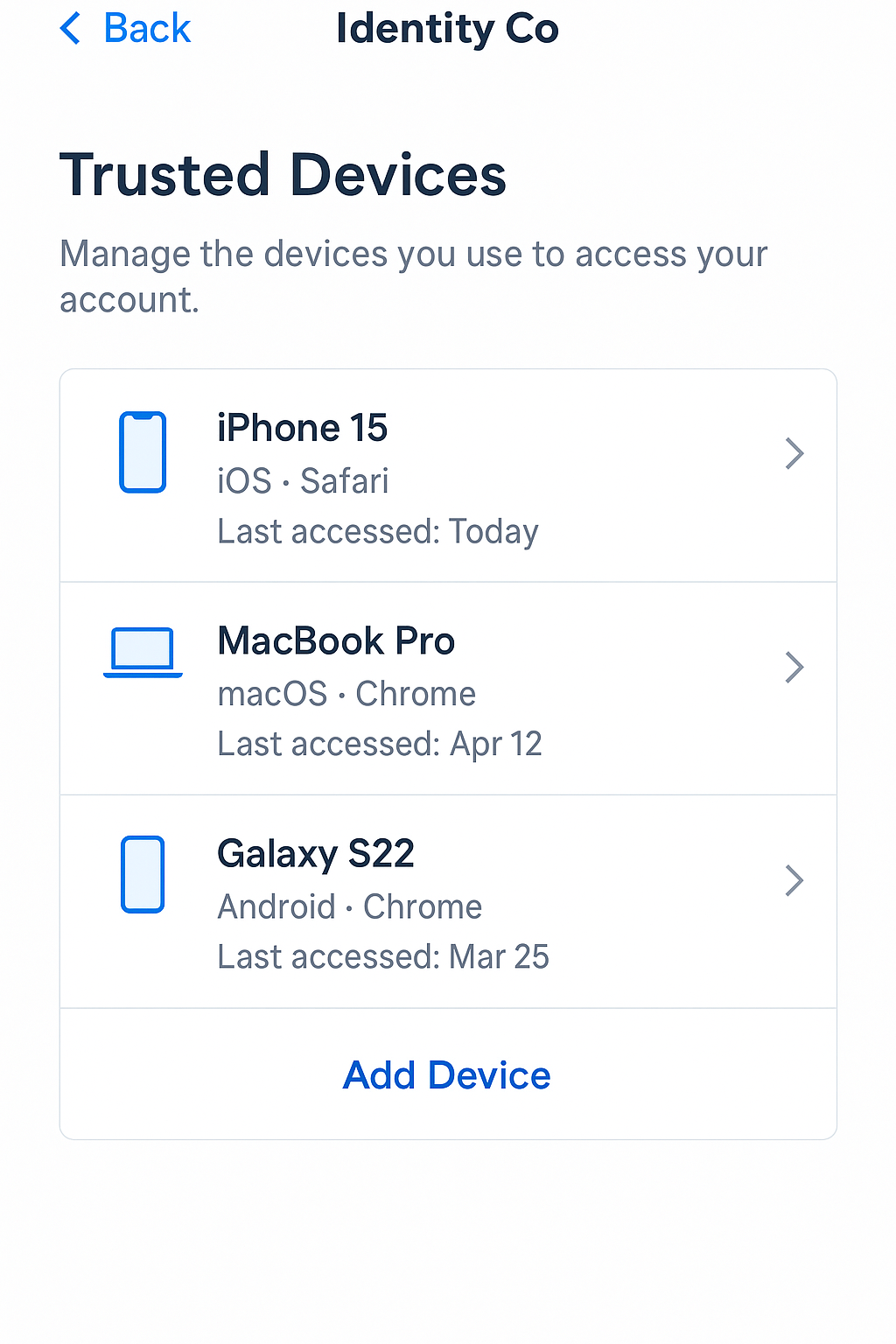Tap the Galaxy S22 row chevron icon
The height and width of the screenshot is (1344, 896).
click(794, 880)
